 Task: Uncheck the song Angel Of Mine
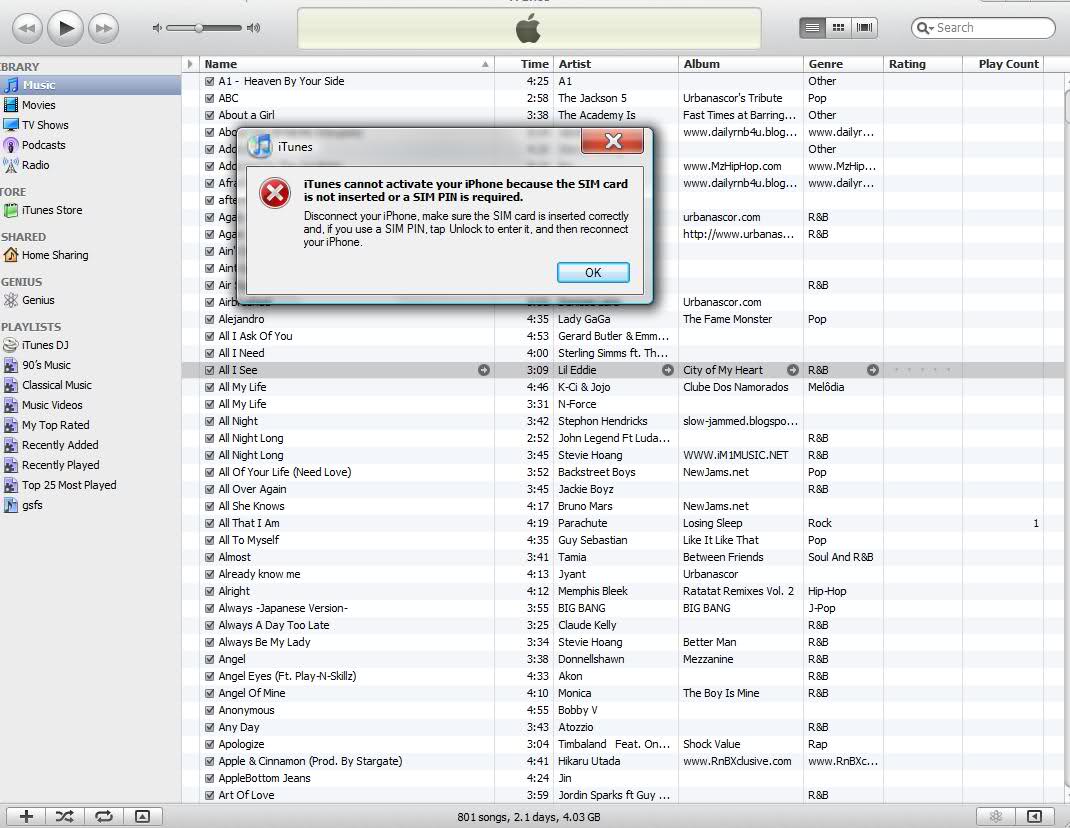pyautogui.click(x=209, y=694)
